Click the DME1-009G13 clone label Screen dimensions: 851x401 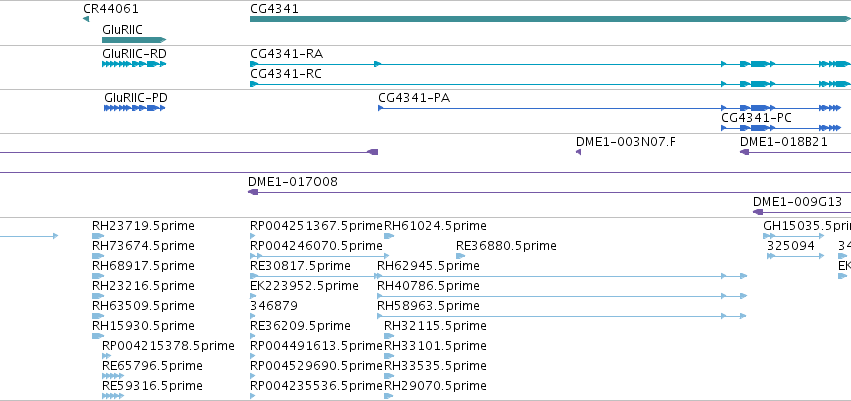797,202
